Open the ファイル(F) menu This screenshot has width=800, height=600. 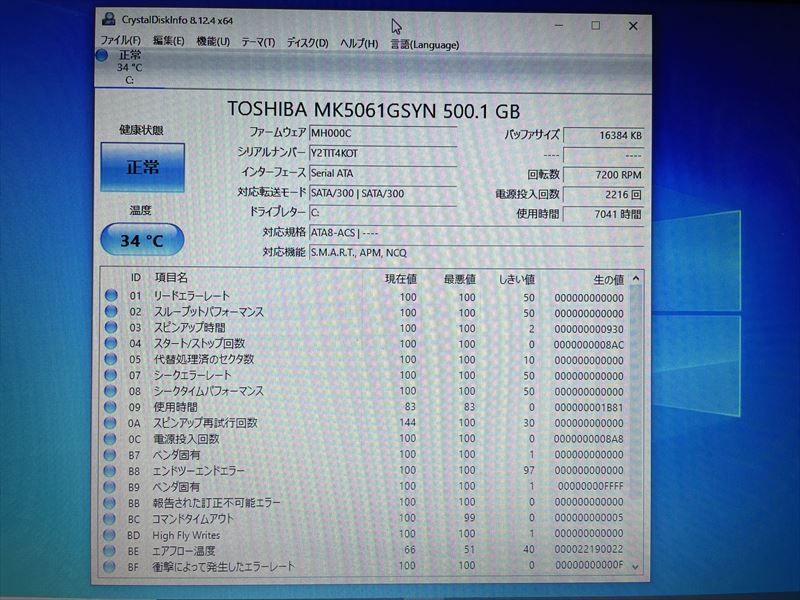[x=120, y=40]
